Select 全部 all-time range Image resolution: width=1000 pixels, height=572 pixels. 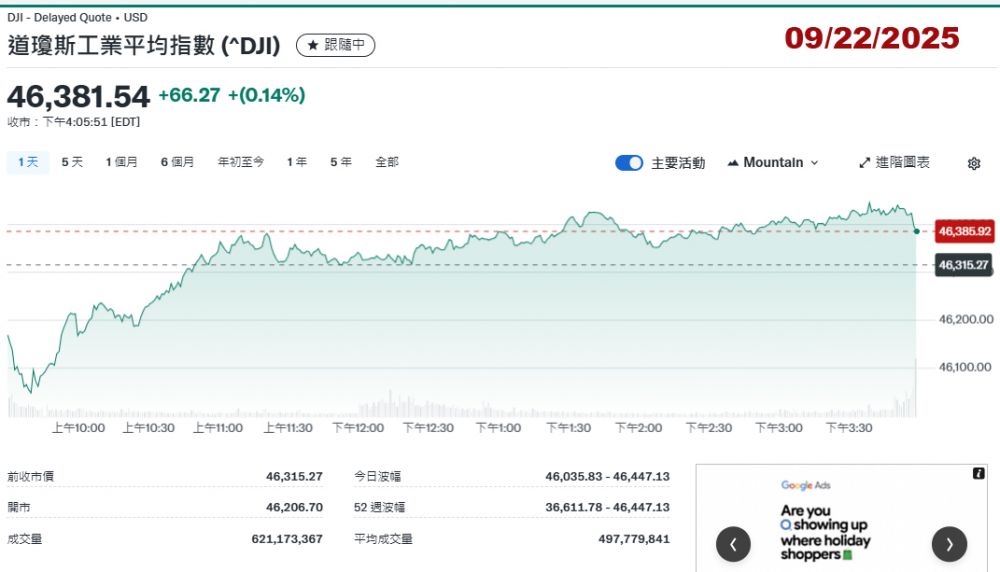387,162
